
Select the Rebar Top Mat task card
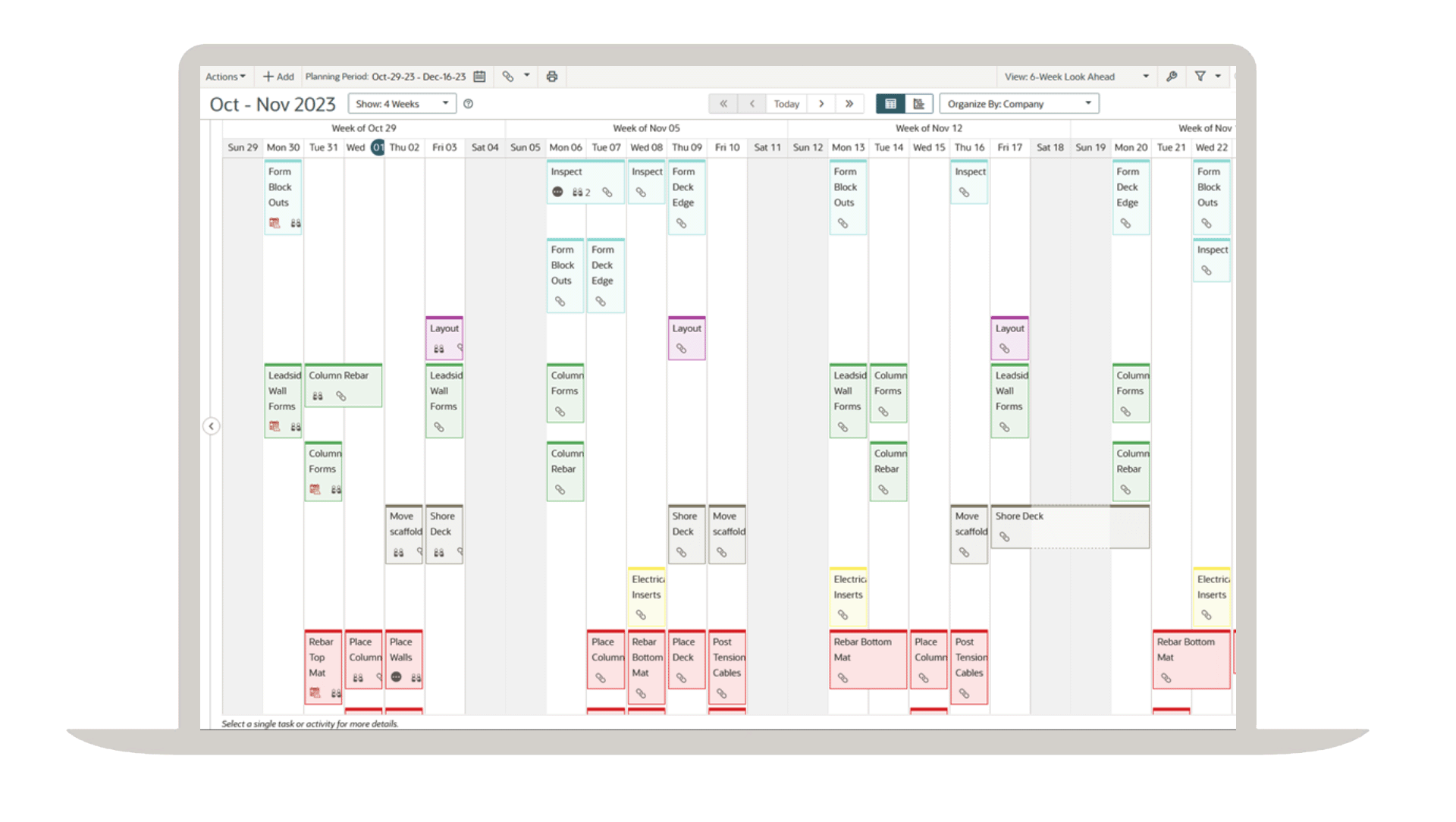pyautogui.click(x=323, y=660)
